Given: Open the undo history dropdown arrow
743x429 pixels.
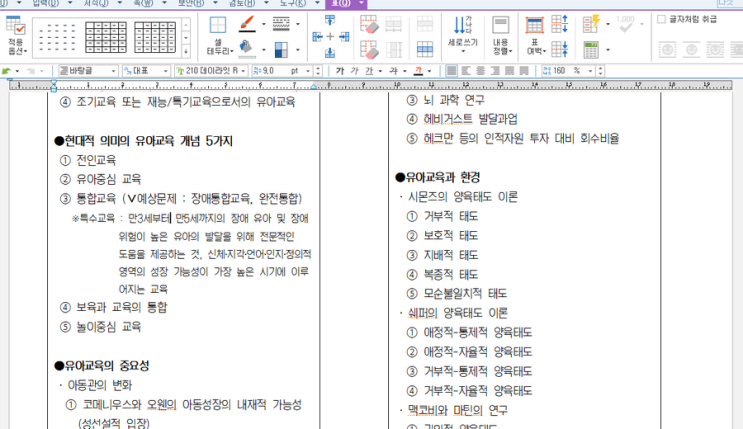Looking at the screenshot, I should 18,71.
